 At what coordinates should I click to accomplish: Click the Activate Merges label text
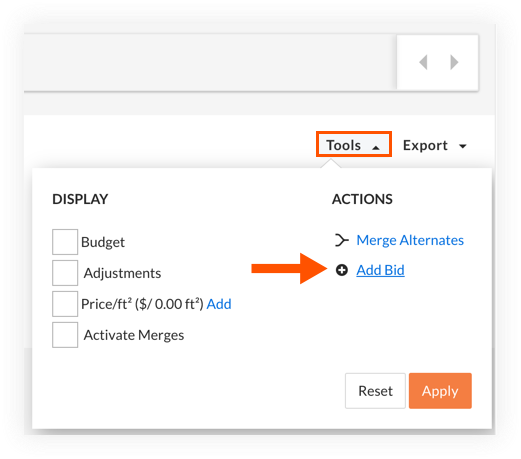click(134, 335)
